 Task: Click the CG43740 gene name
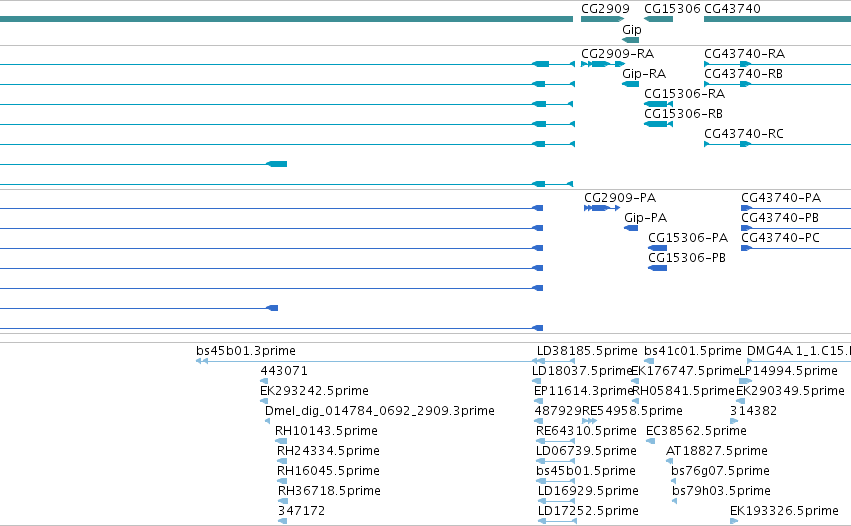[732, 9]
